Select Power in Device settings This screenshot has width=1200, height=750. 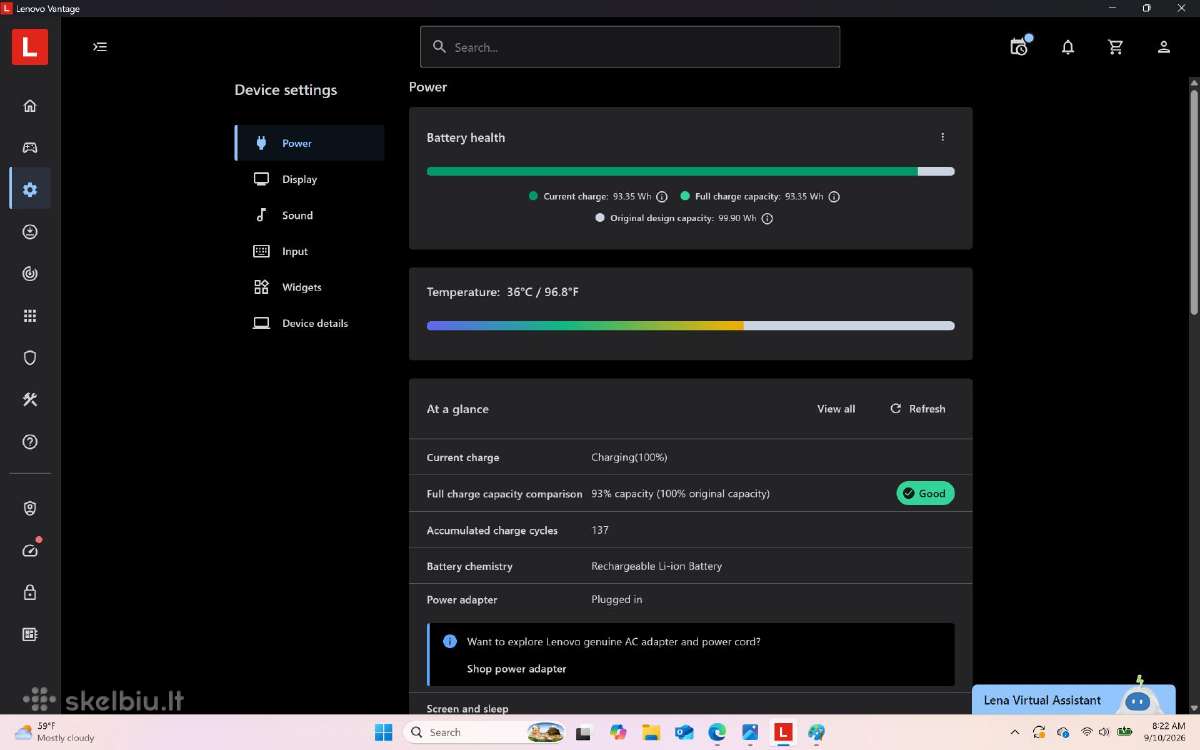(x=310, y=143)
